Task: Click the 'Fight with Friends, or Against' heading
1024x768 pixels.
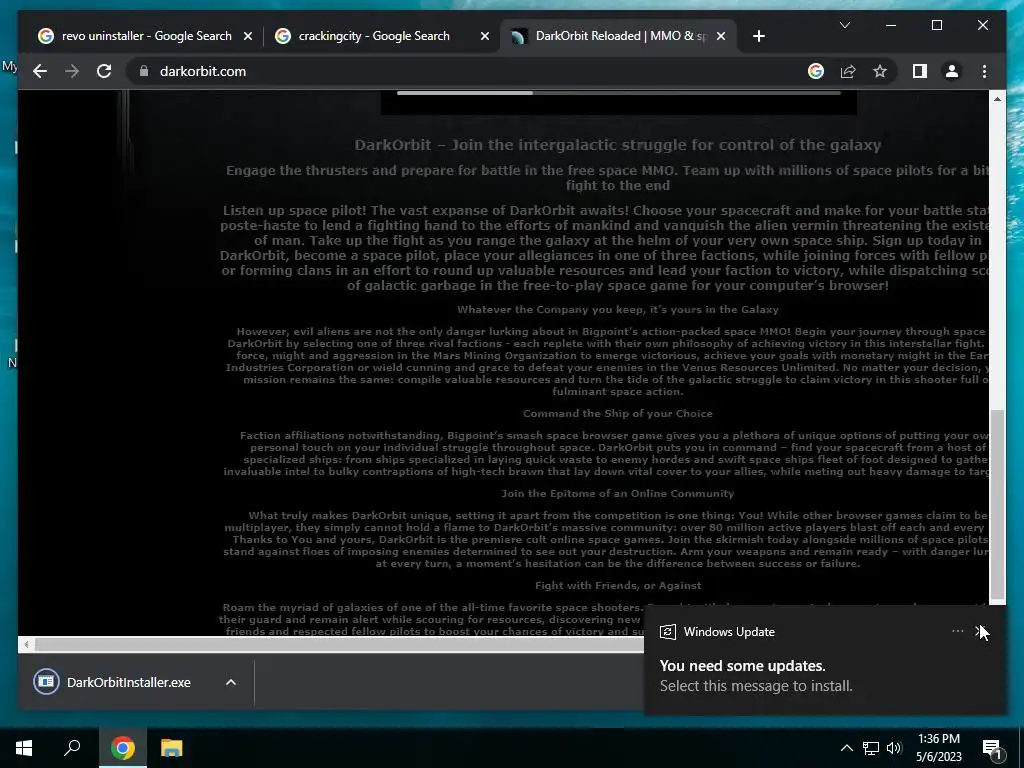Action: (618, 586)
